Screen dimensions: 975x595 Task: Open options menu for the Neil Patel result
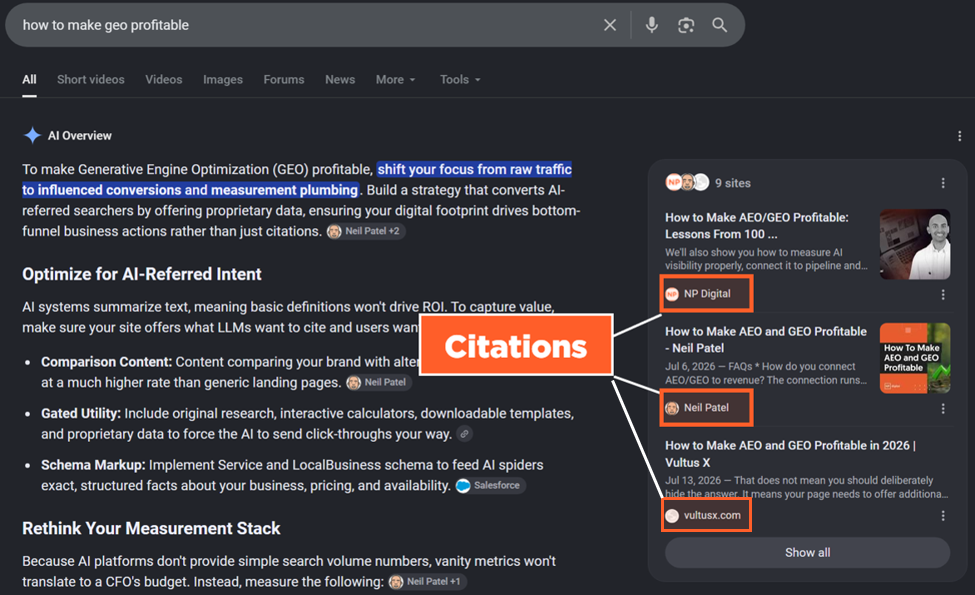pos(943,408)
